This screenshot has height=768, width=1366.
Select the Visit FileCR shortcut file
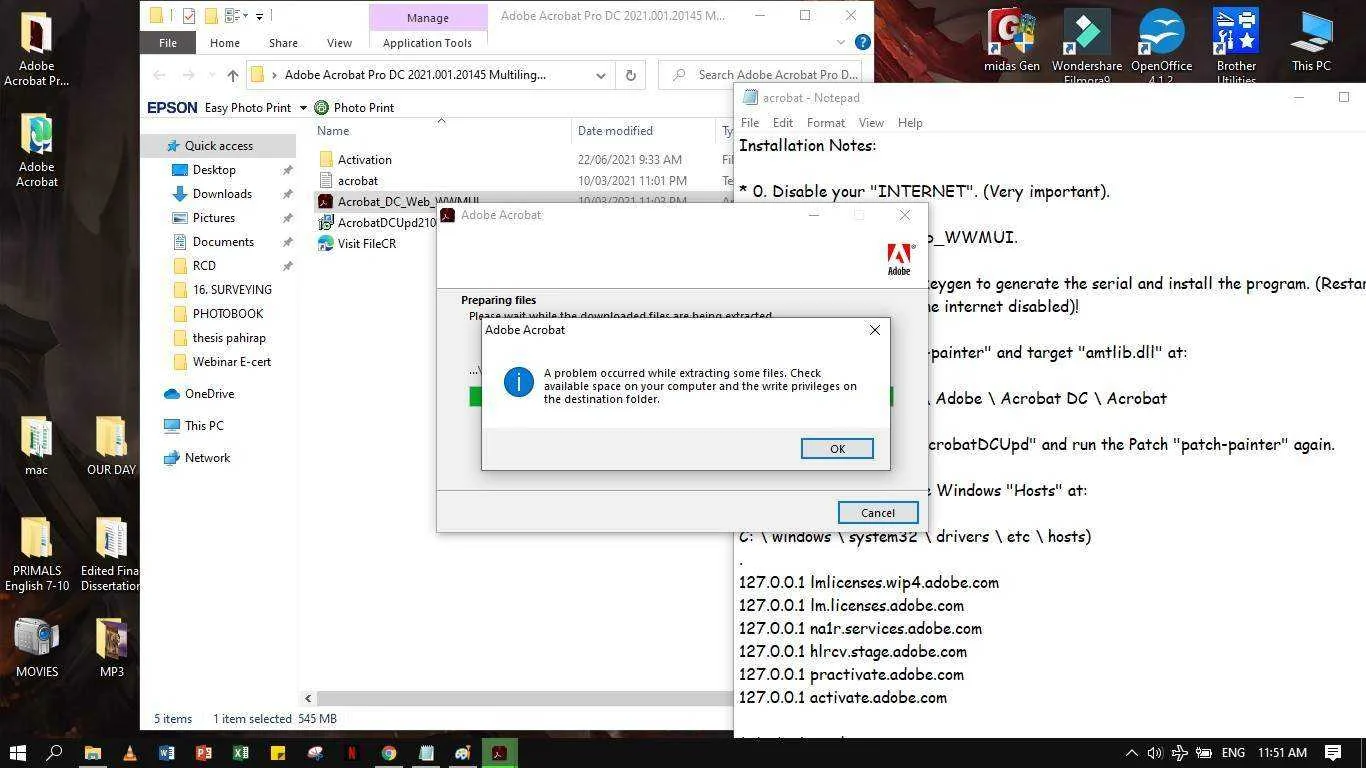coord(366,244)
